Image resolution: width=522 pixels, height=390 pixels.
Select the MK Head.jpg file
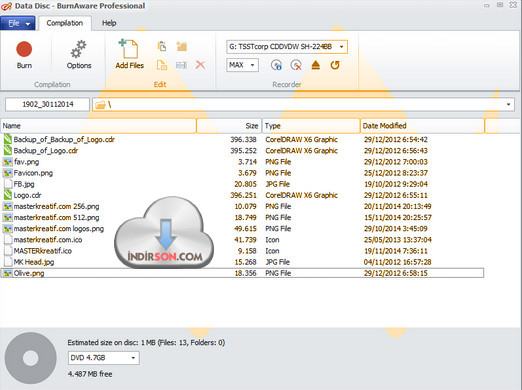34,262
